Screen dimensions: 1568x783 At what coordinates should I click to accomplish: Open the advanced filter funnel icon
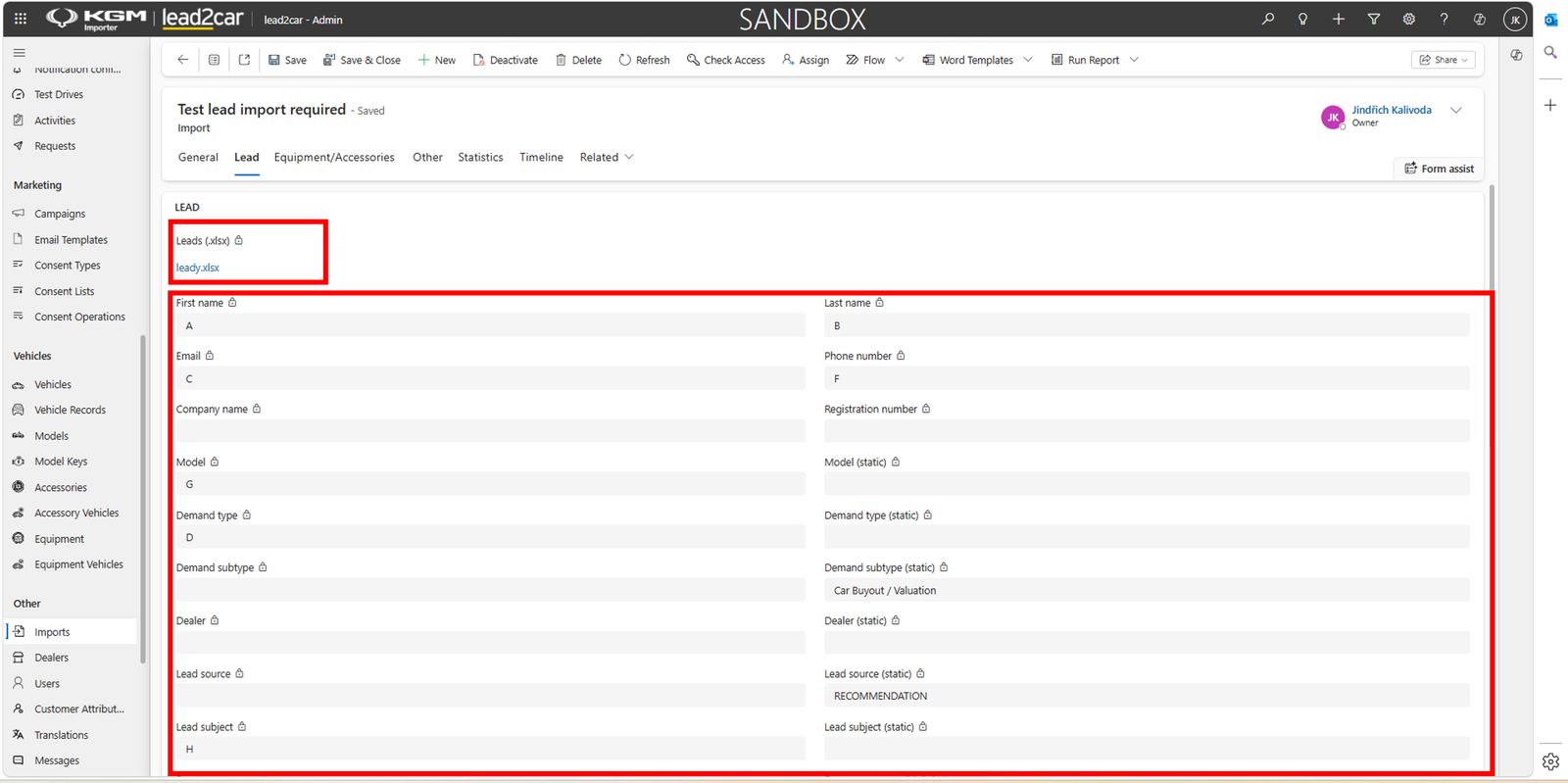(1374, 19)
